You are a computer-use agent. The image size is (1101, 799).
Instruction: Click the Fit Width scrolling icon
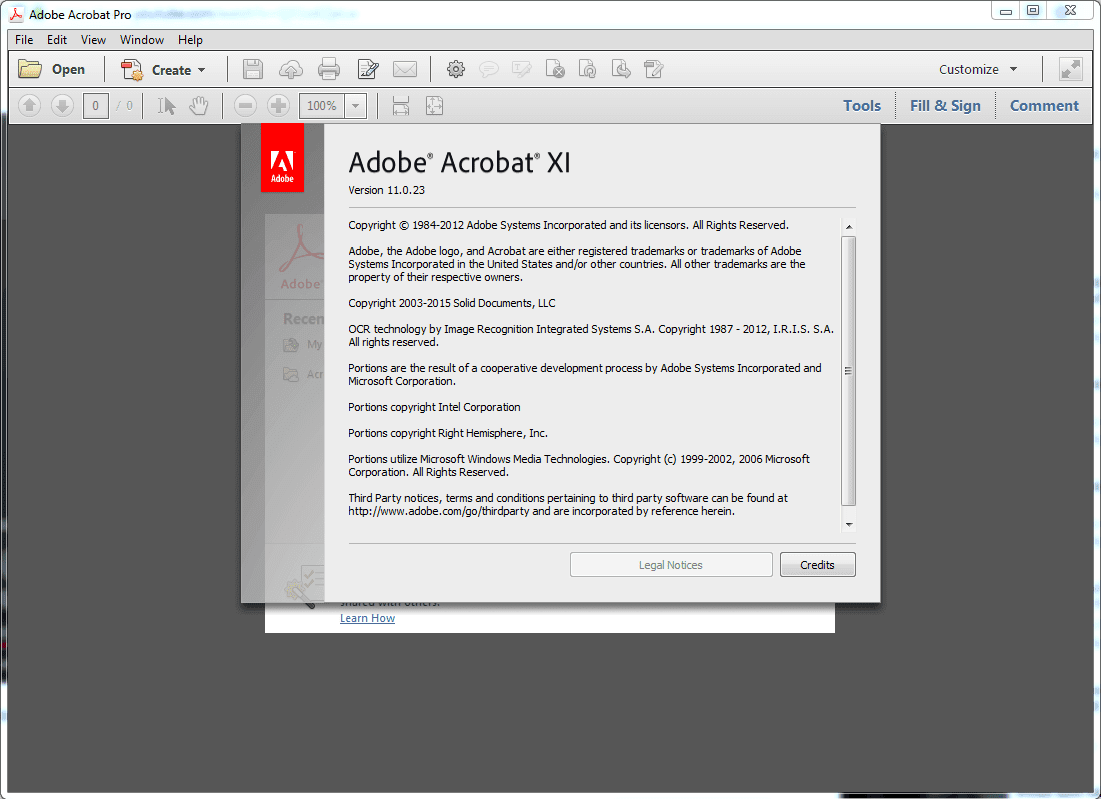[x=401, y=106]
